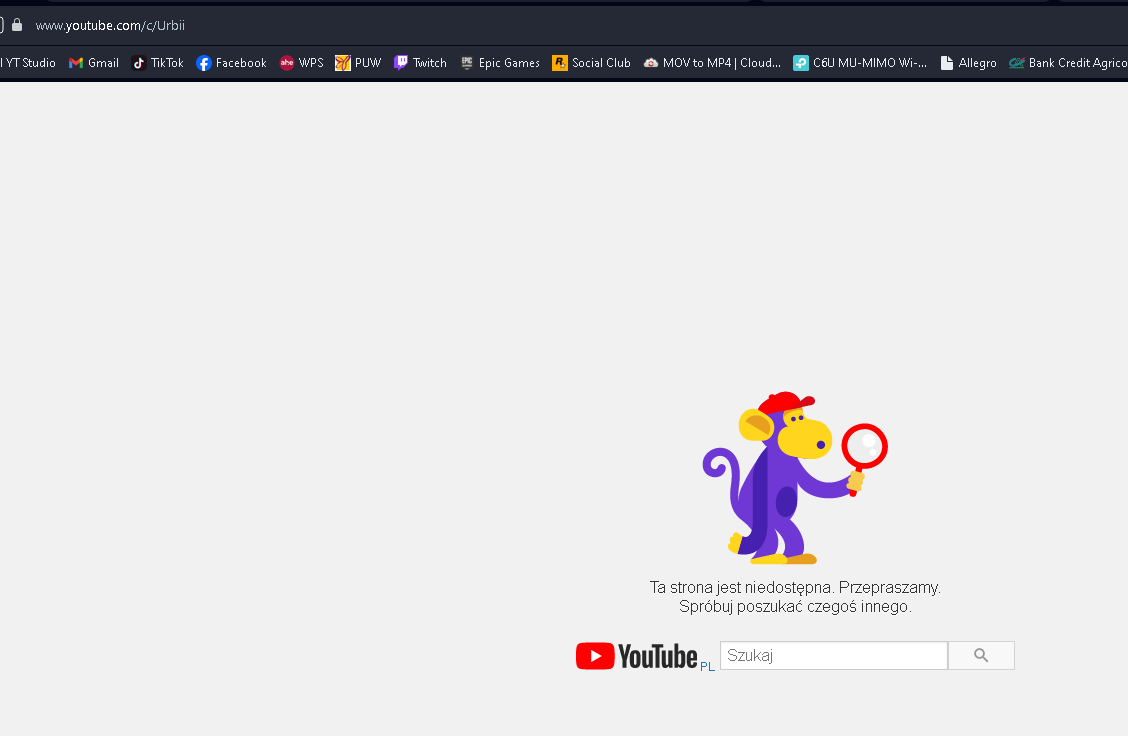Image resolution: width=1128 pixels, height=736 pixels.
Task: Open the PUW bookmark
Action: click(358, 63)
